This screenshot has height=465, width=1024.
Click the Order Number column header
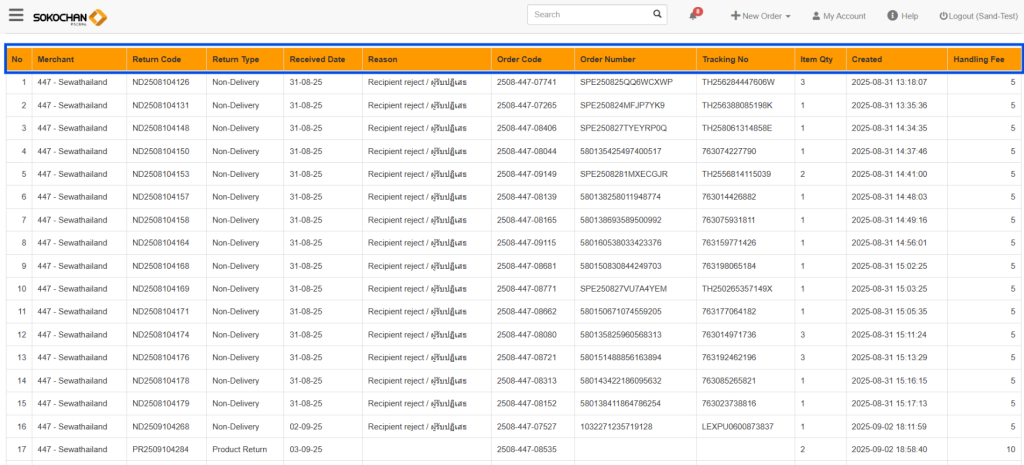click(x=607, y=59)
